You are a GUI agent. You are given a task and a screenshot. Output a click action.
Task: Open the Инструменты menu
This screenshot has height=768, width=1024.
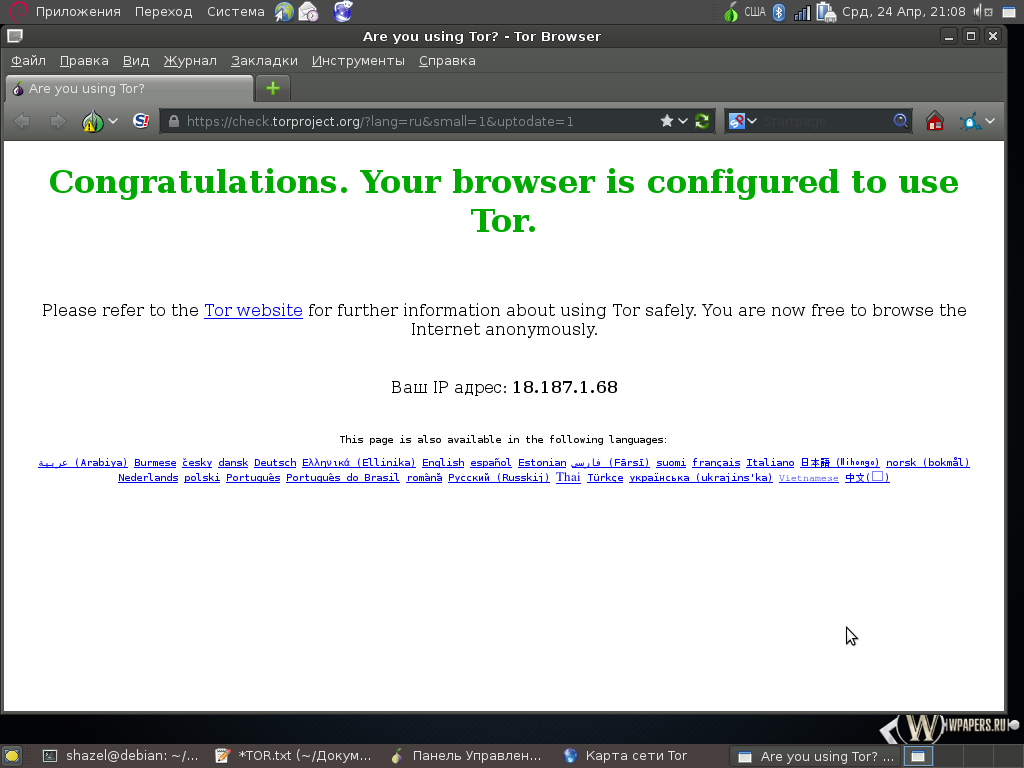click(x=358, y=61)
